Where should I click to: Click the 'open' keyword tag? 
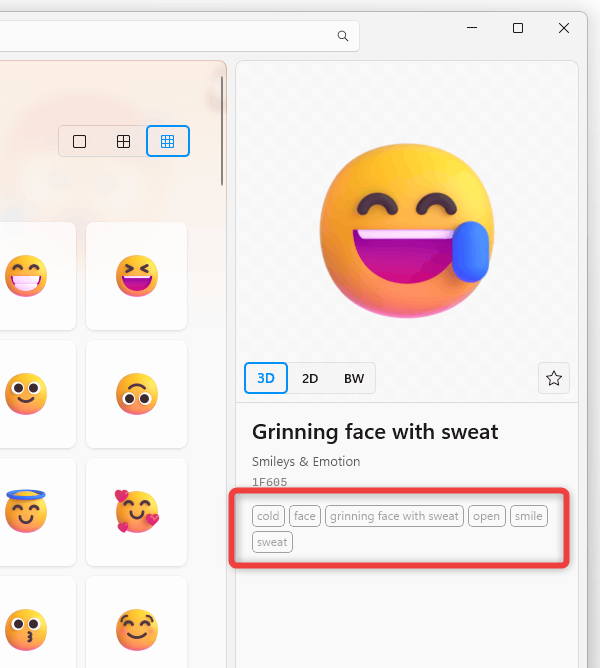(x=487, y=516)
